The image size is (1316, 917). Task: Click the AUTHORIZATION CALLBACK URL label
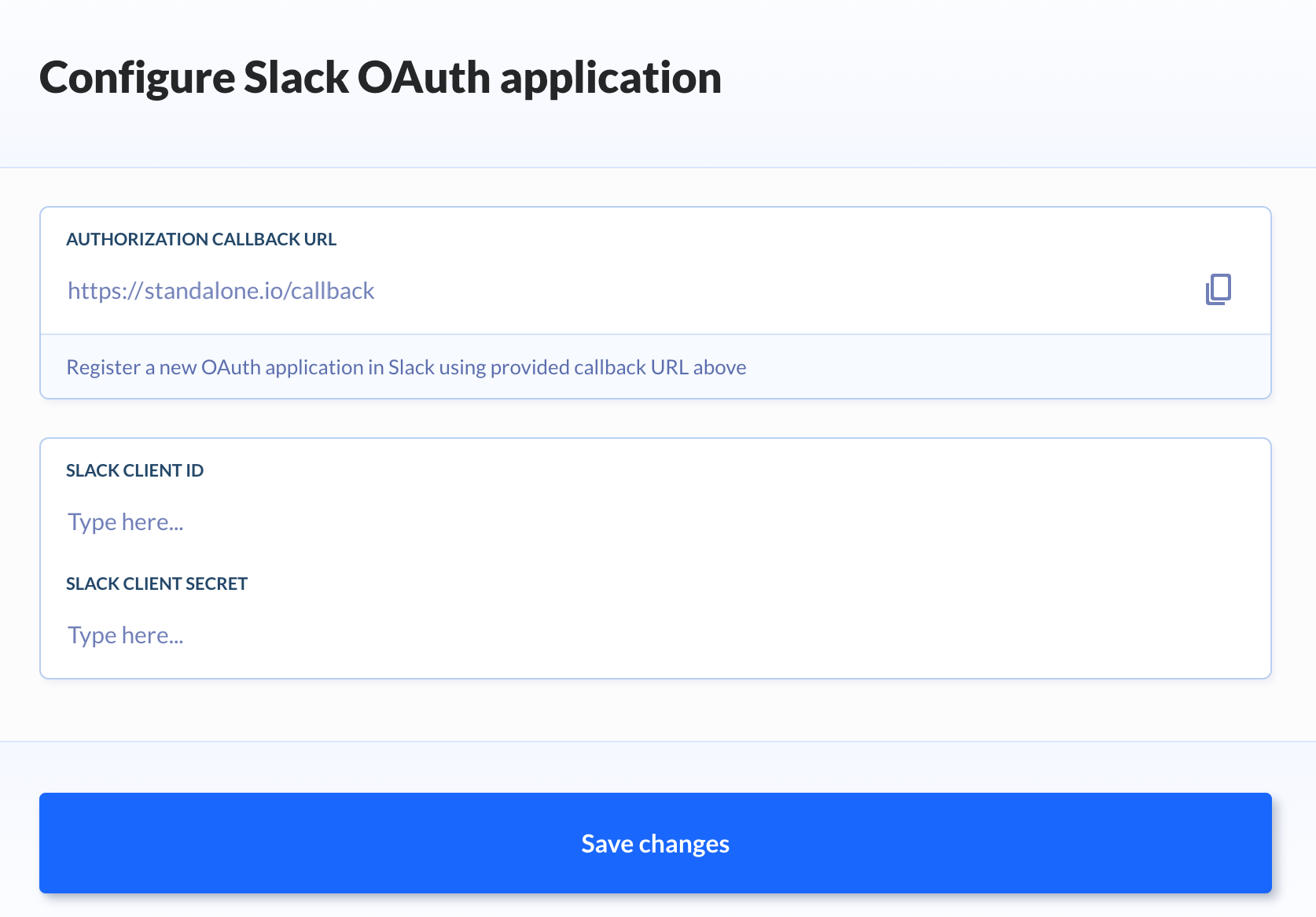[201, 239]
